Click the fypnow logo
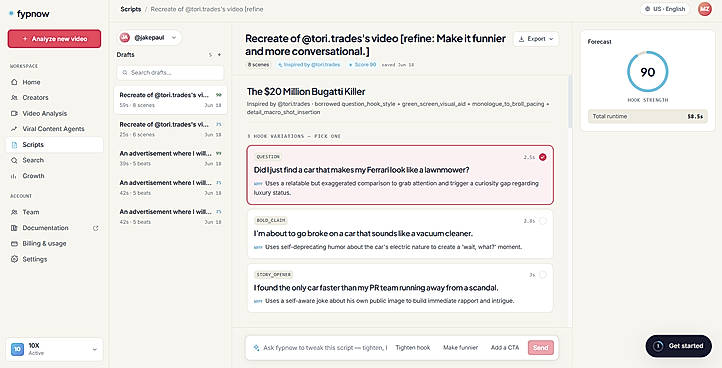 [x=29, y=14]
